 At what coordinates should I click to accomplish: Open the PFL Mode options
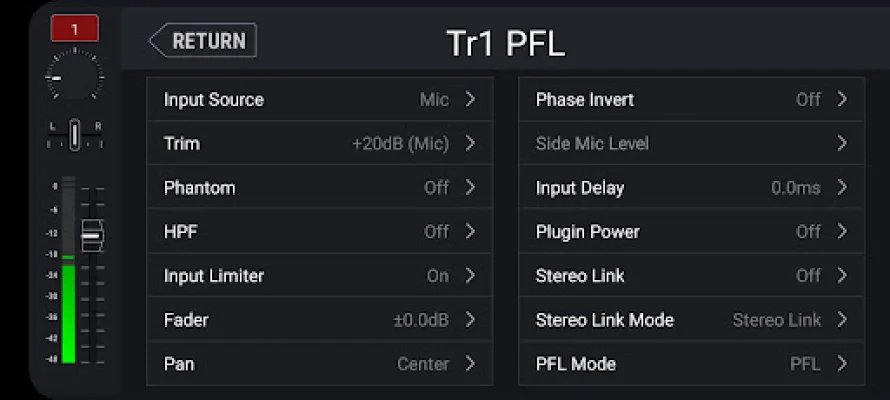[x=691, y=364]
